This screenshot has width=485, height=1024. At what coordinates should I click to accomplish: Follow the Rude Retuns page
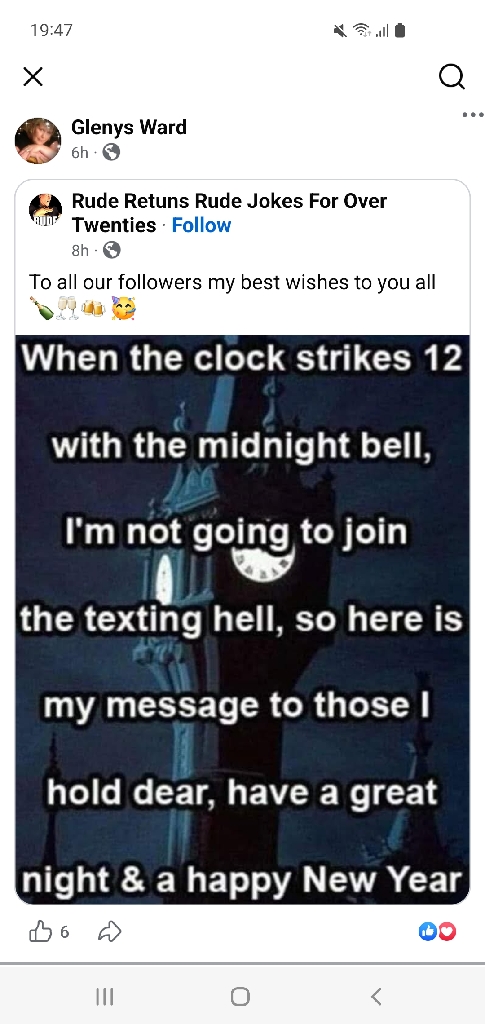click(x=201, y=225)
